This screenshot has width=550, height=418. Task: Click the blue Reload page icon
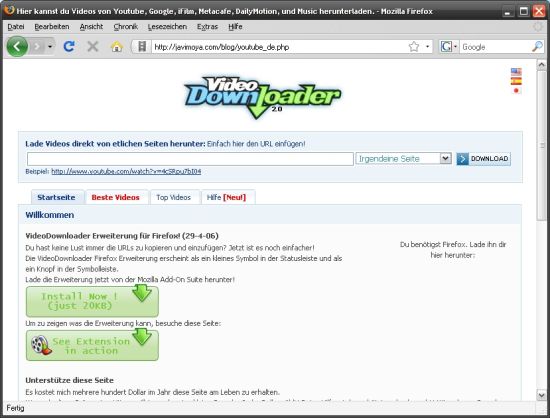click(69, 46)
